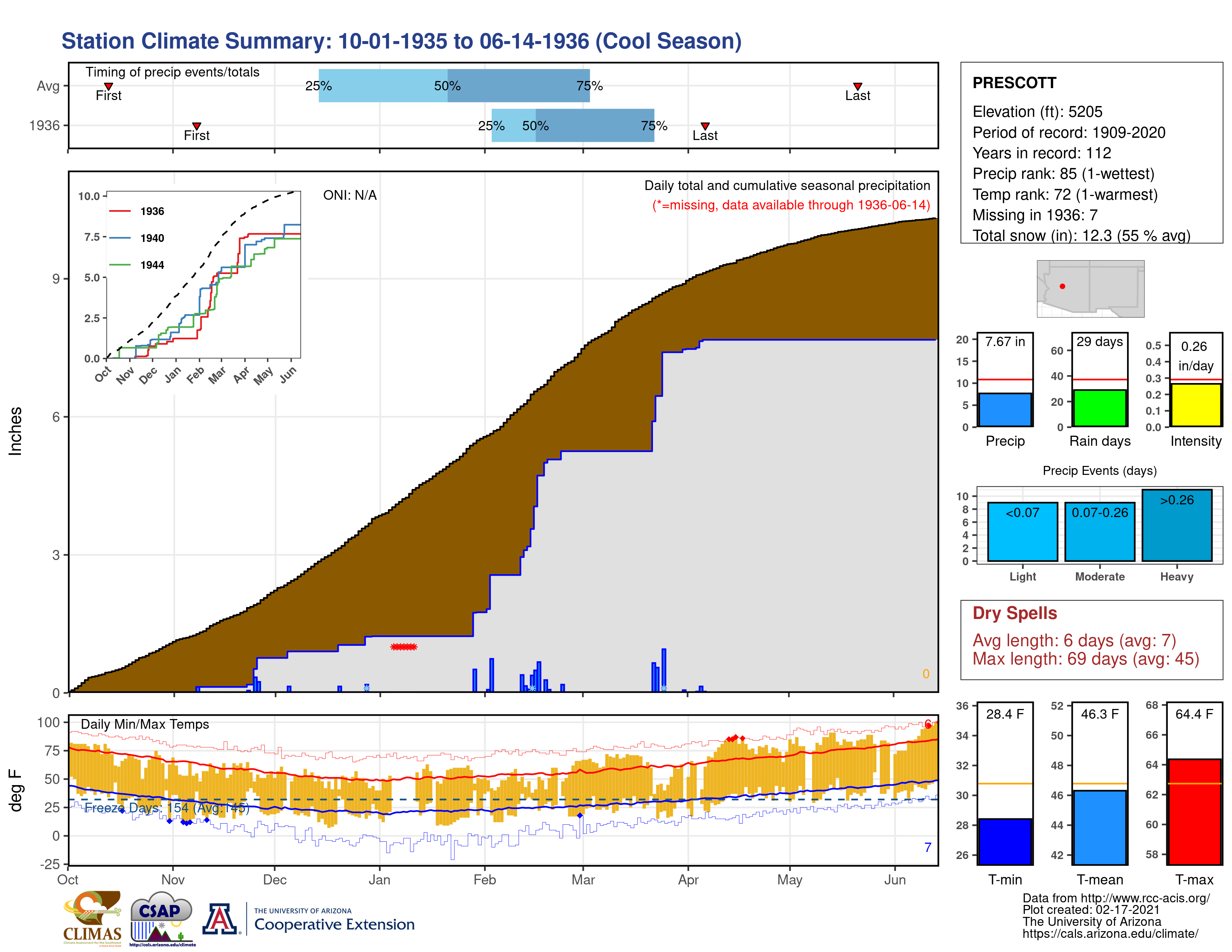The image size is (1232, 952).
Task: Click the green Rain days bar
Action: [1099, 408]
